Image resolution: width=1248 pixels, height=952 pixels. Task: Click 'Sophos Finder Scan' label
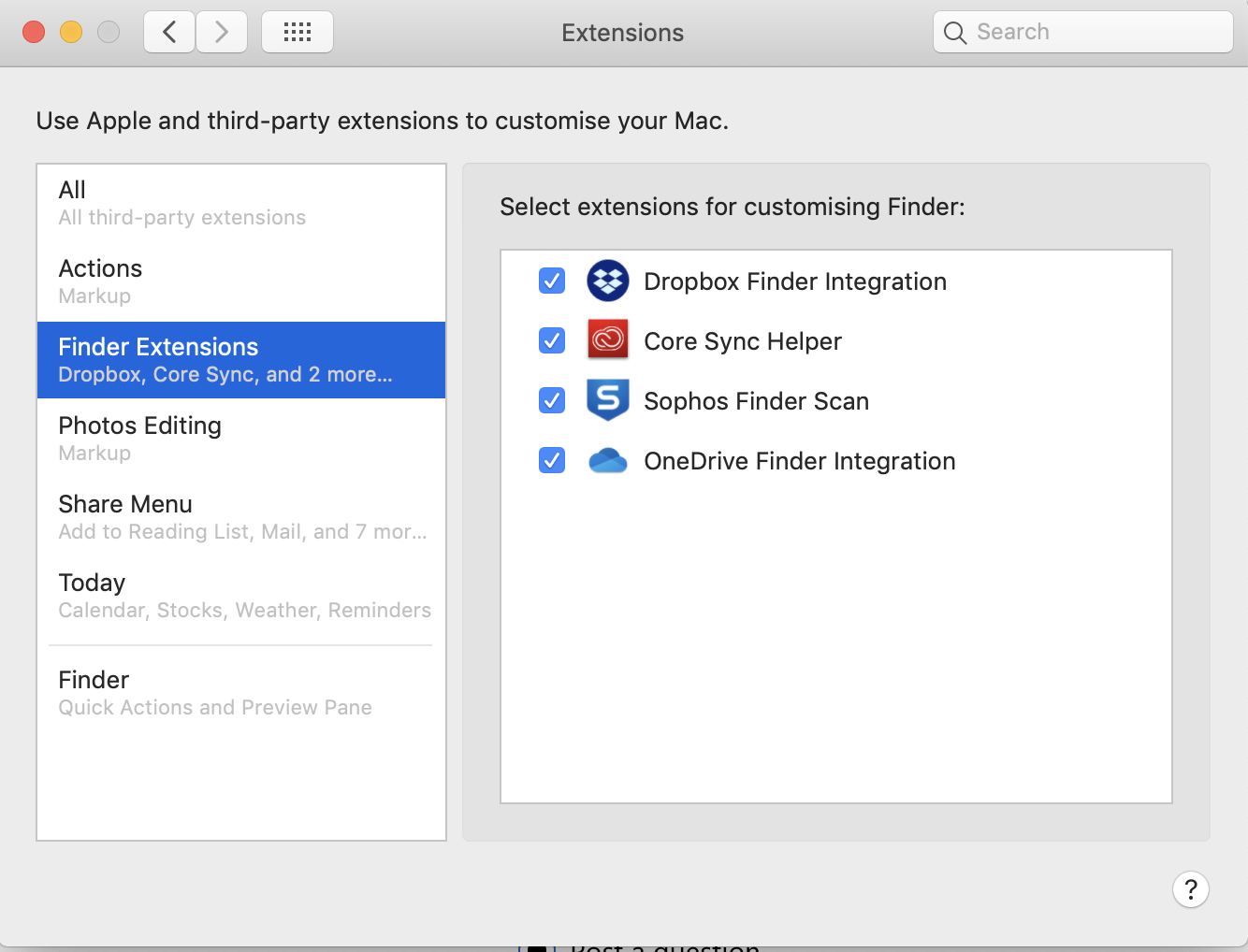[757, 401]
